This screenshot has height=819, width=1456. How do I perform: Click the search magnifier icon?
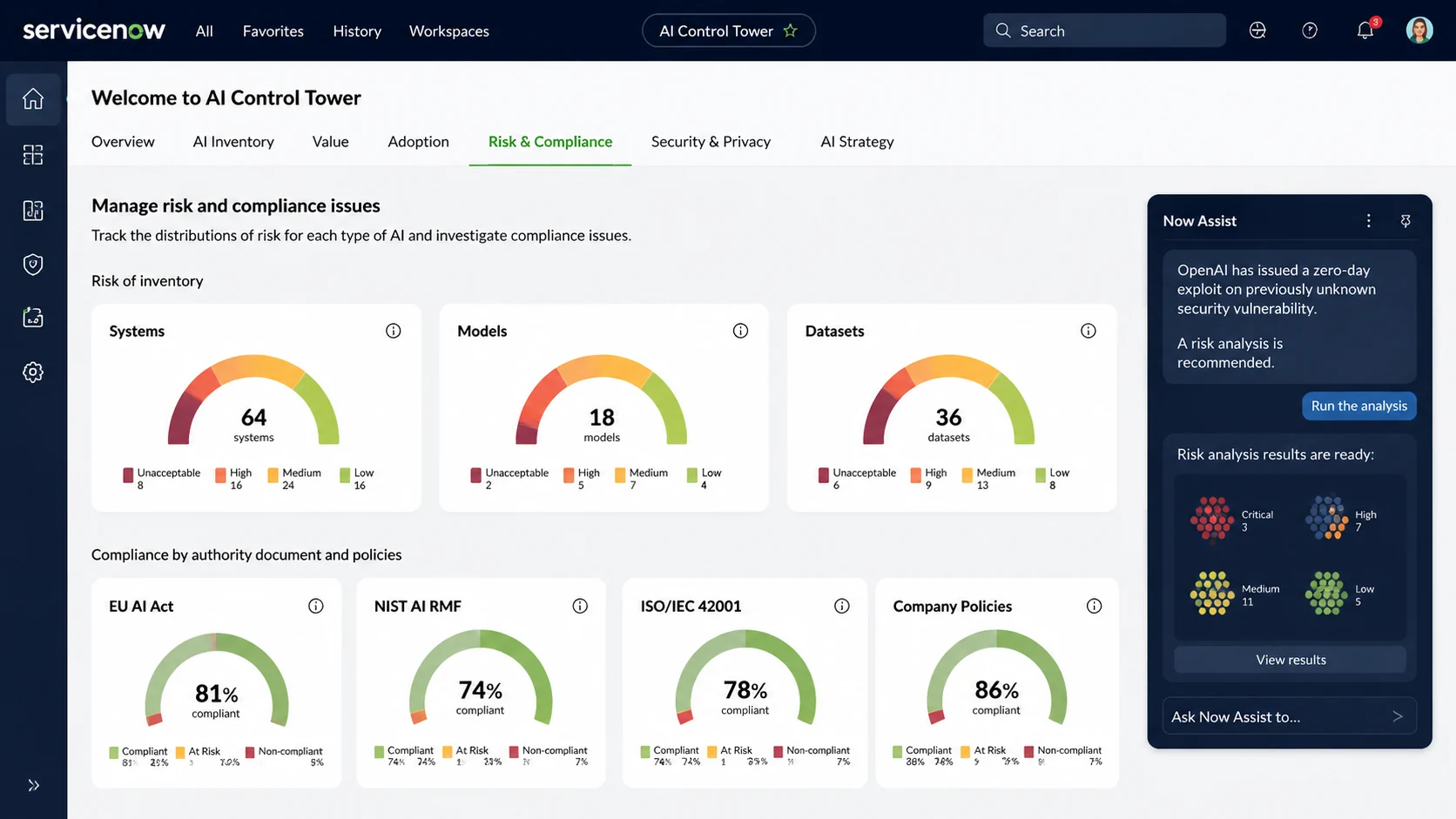coord(1003,30)
